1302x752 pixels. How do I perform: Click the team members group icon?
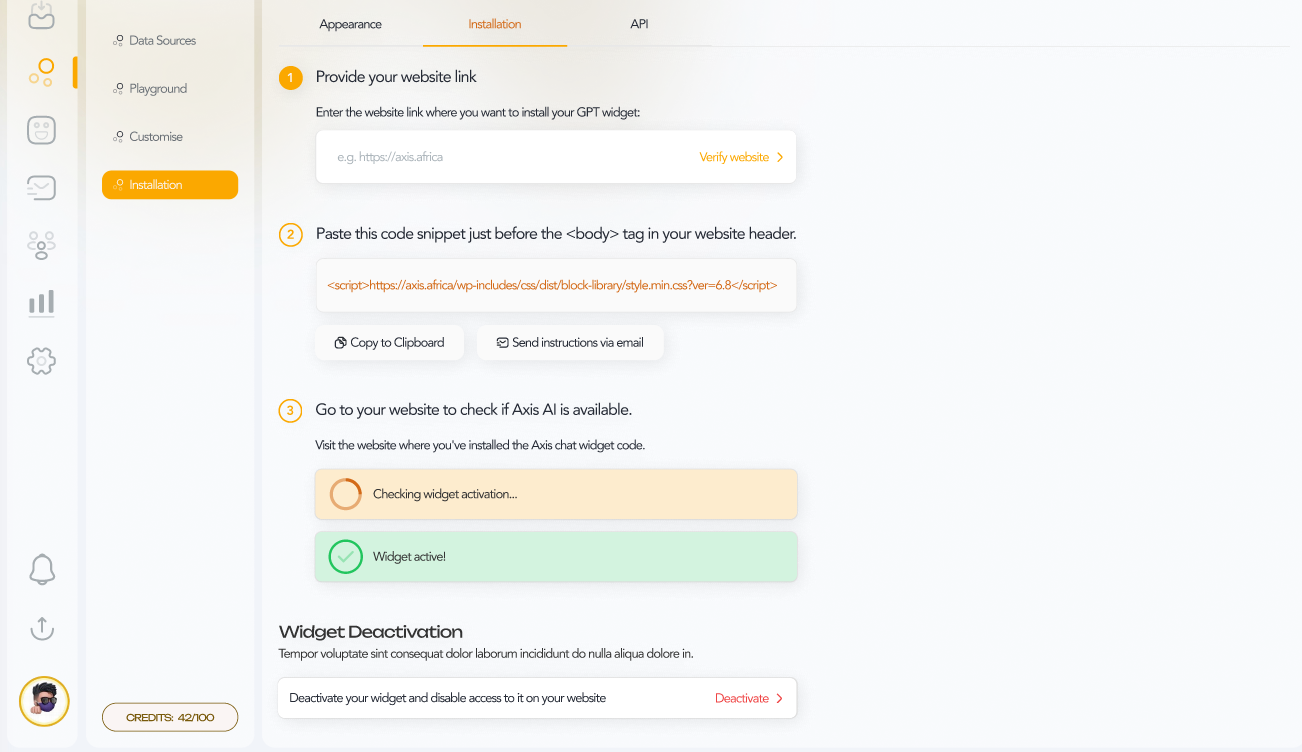pyautogui.click(x=41, y=245)
